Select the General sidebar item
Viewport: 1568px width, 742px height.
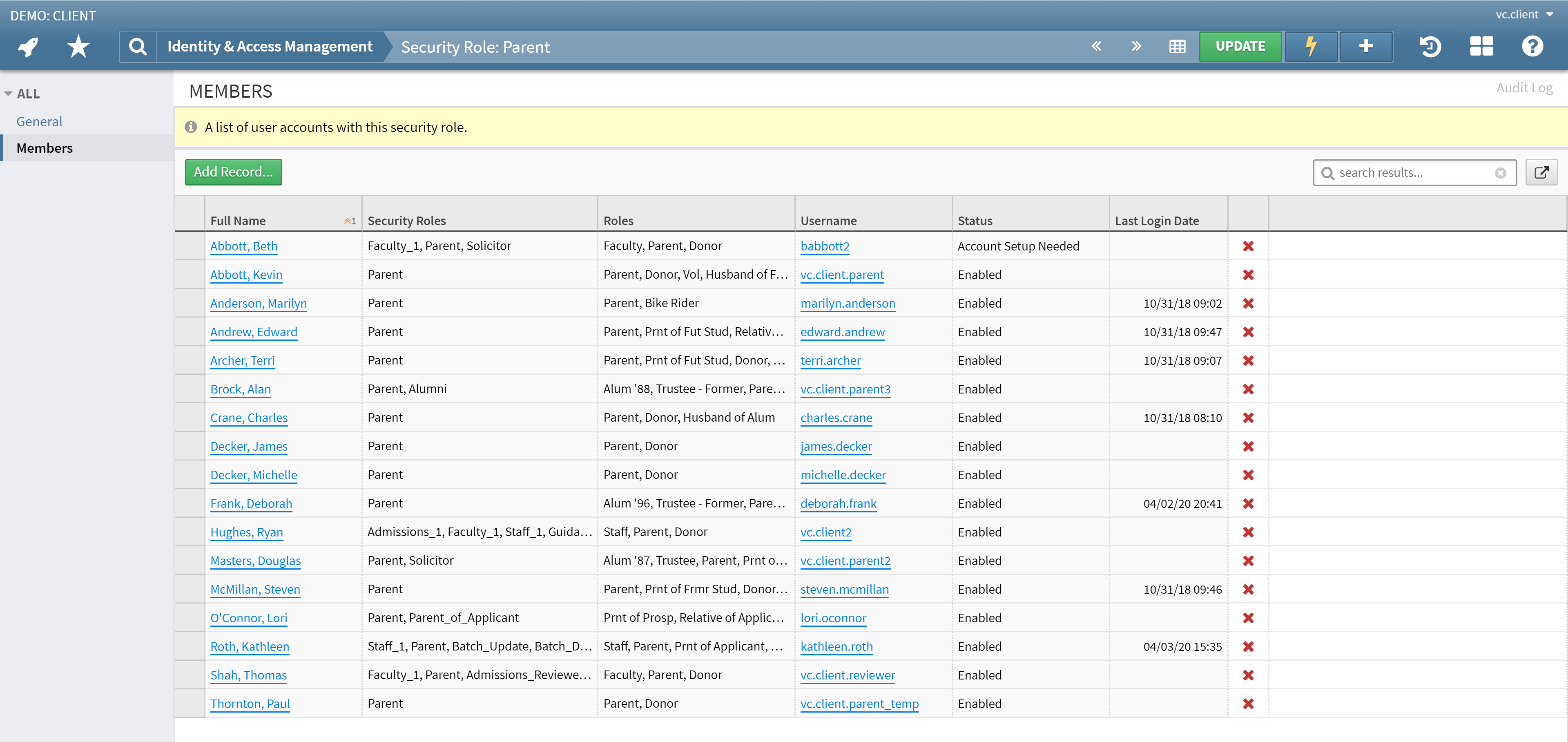point(39,121)
